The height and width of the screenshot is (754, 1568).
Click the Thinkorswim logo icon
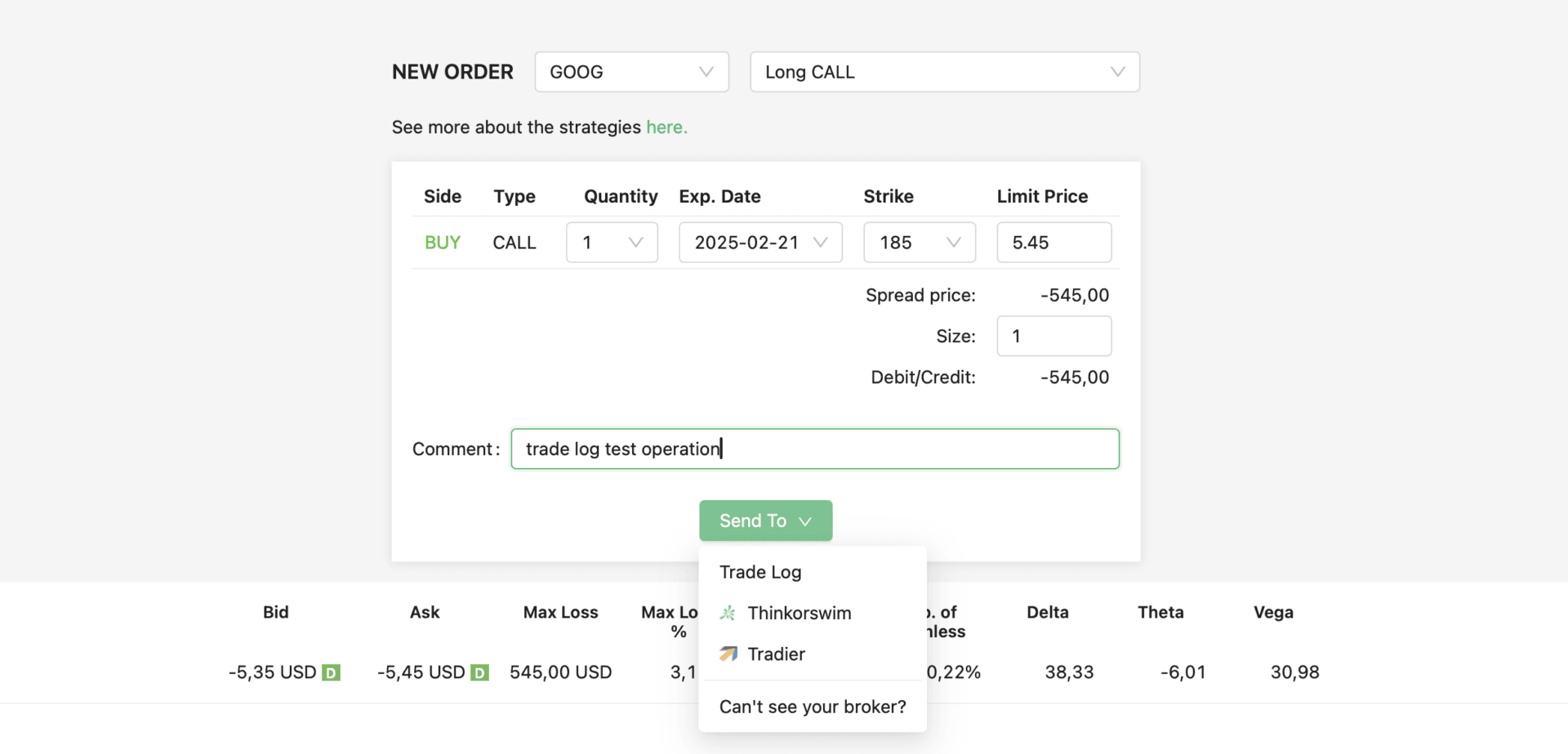click(728, 613)
